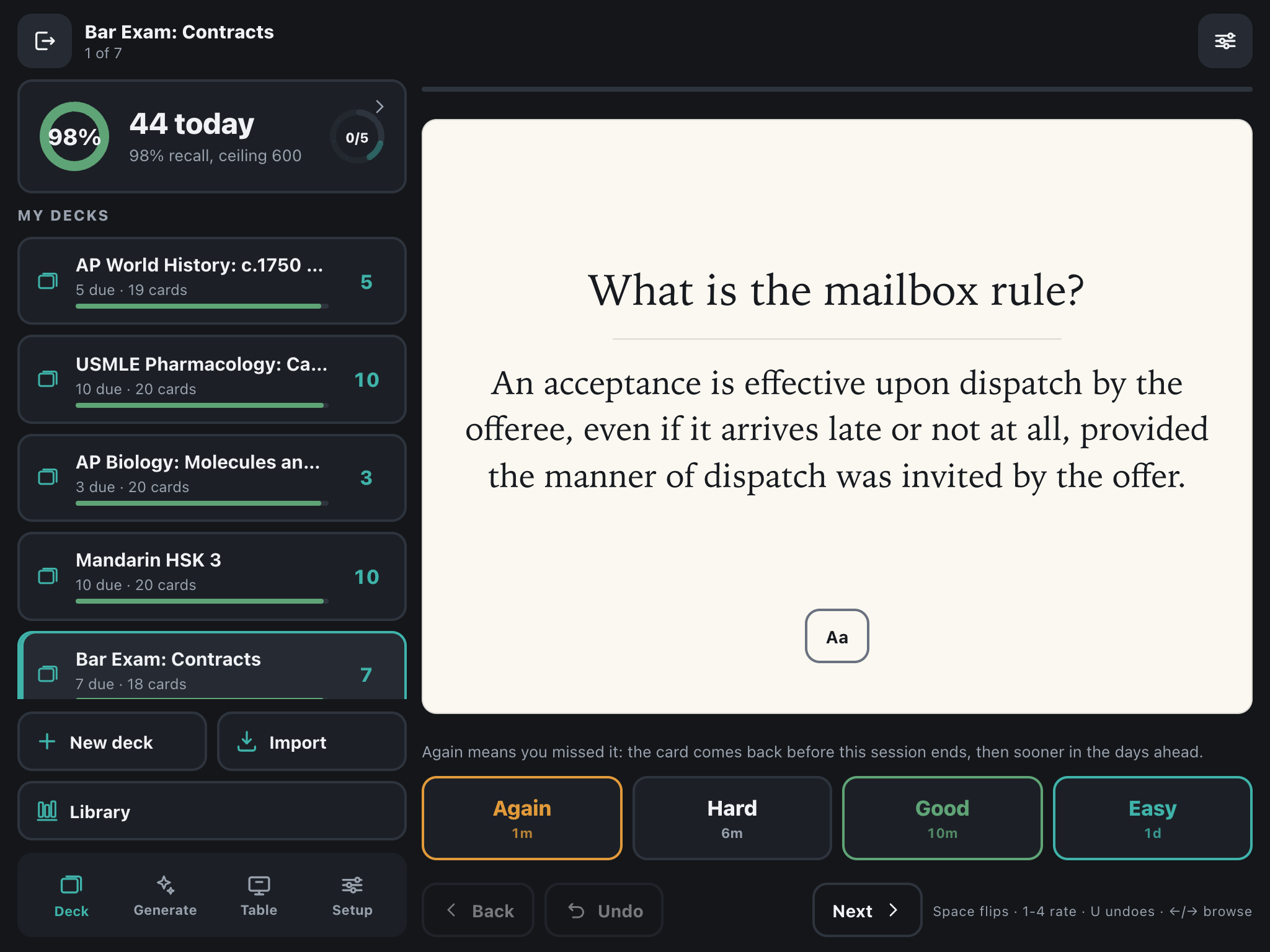Click the '98% recall, ceiling 600' text

pos(215,156)
